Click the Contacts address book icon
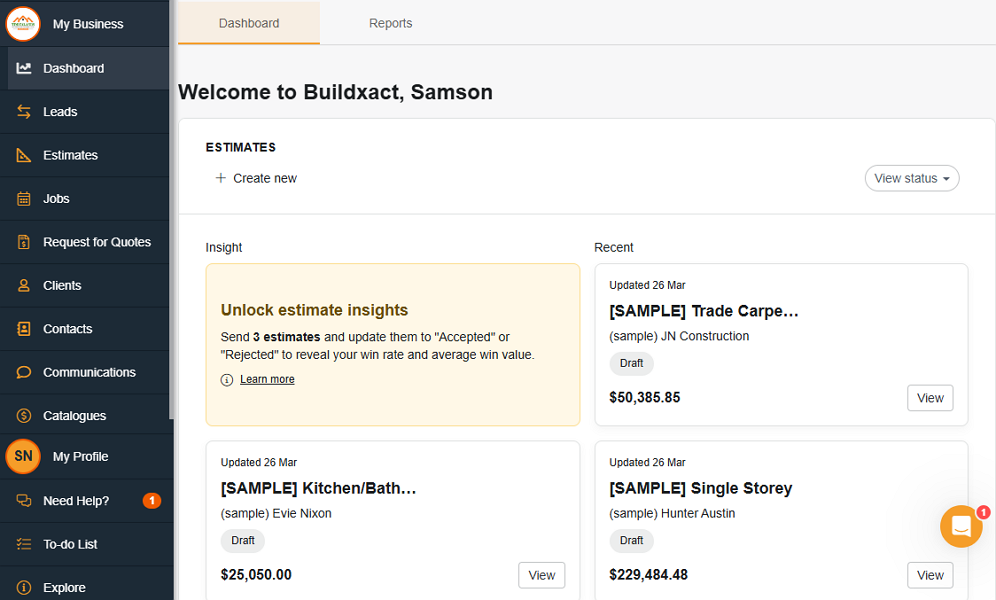 (24, 329)
